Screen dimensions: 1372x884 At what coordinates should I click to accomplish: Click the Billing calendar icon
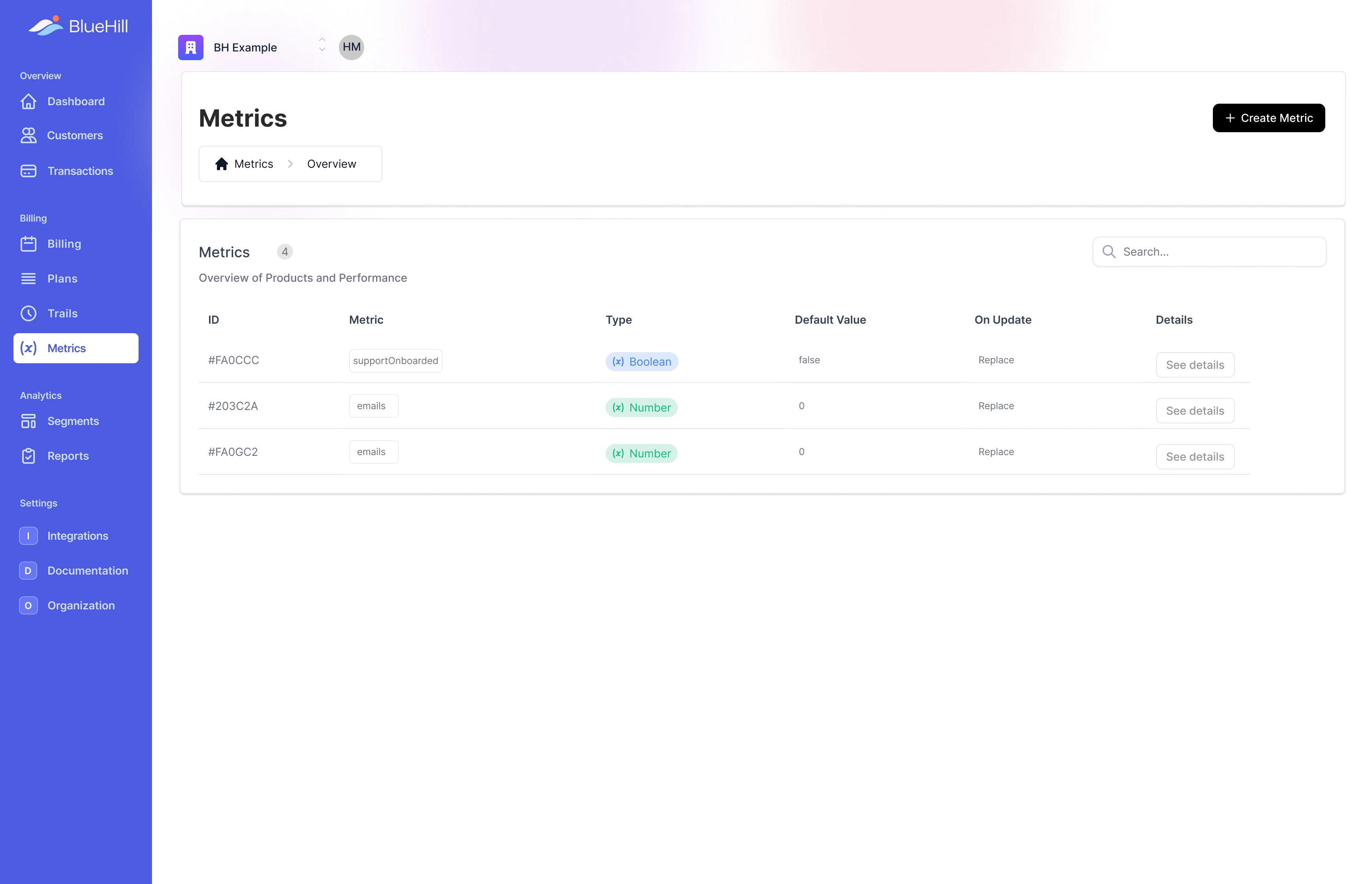(x=28, y=244)
